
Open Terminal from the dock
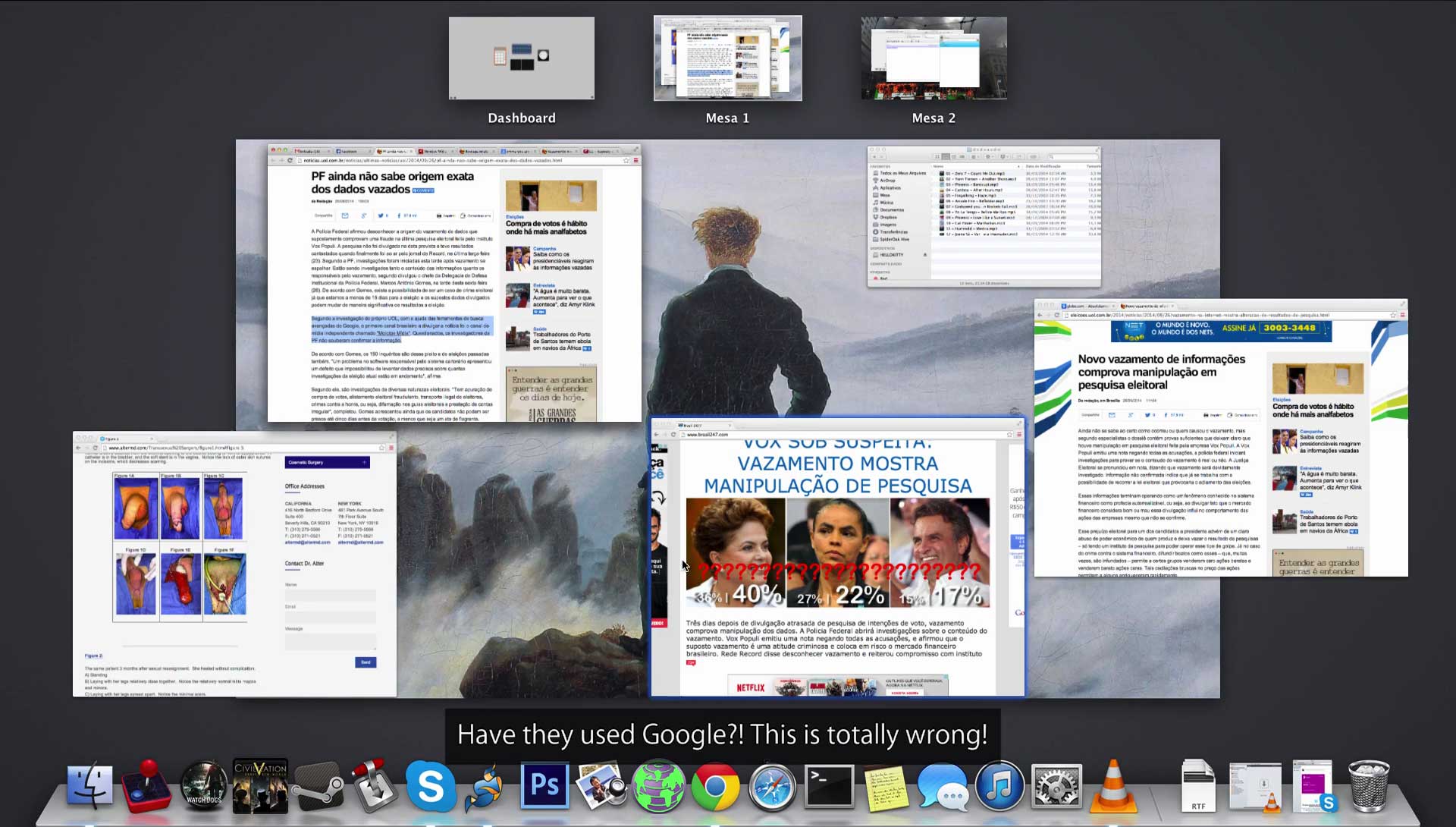click(x=828, y=787)
